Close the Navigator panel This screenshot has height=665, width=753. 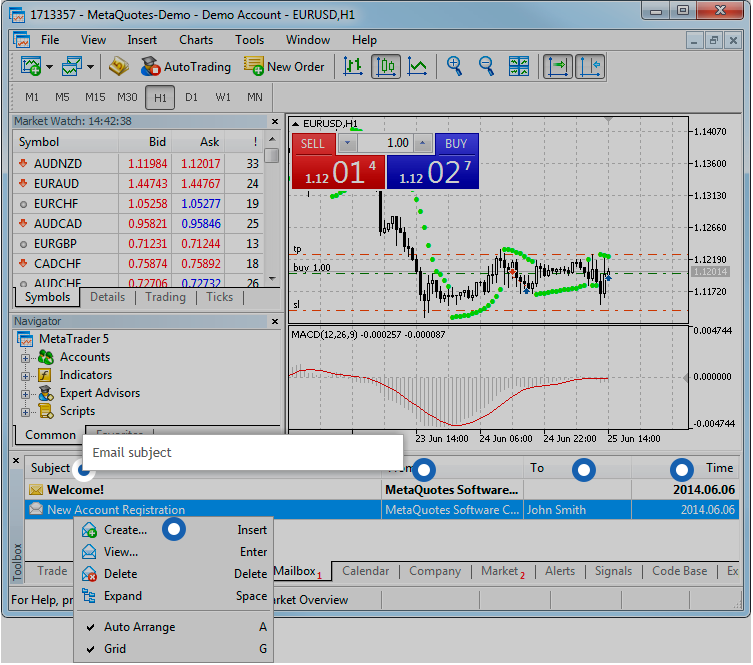pos(275,321)
